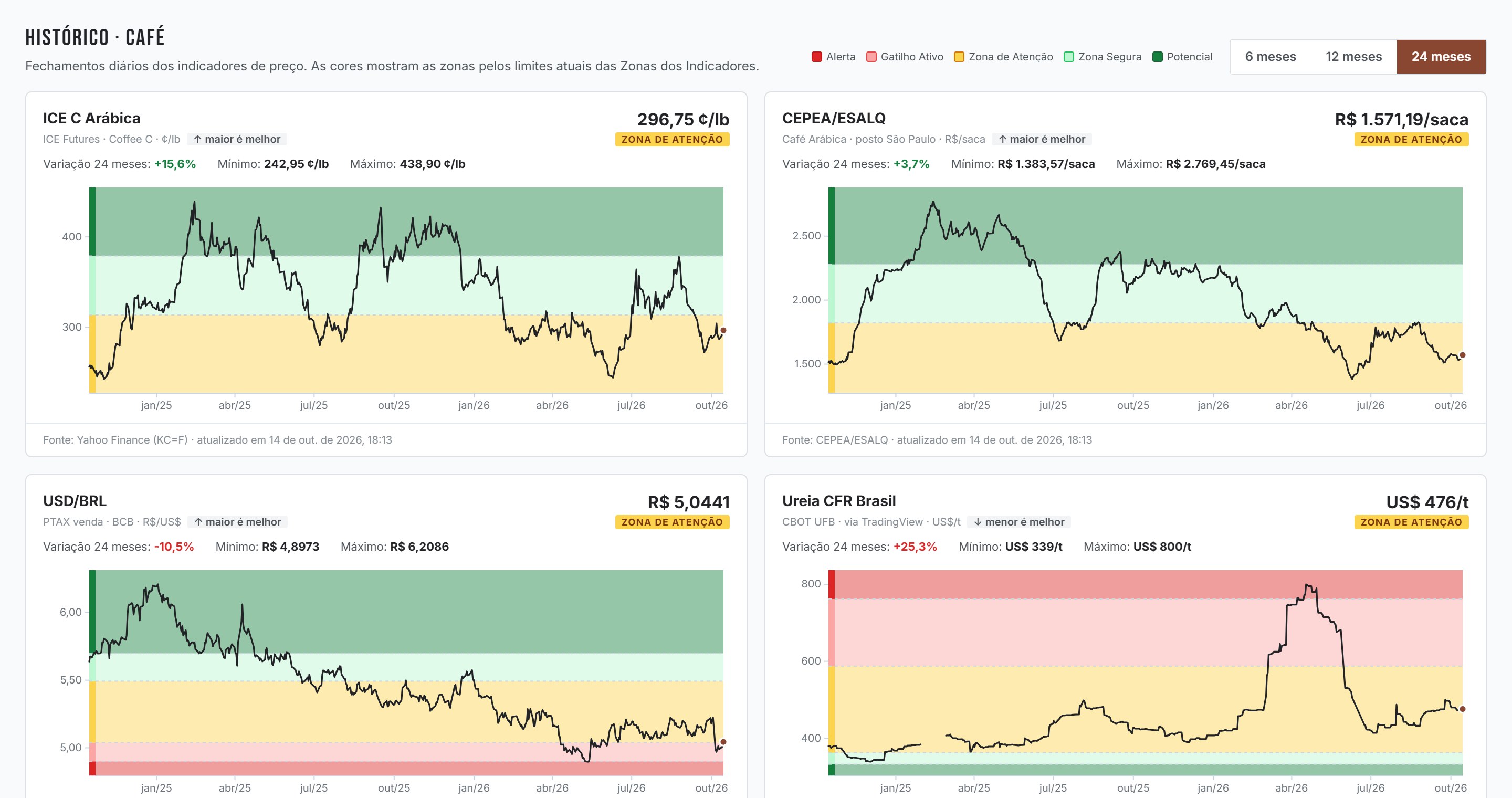Click CEPEA/ESALQ Zona de Atenção badge

1411,139
